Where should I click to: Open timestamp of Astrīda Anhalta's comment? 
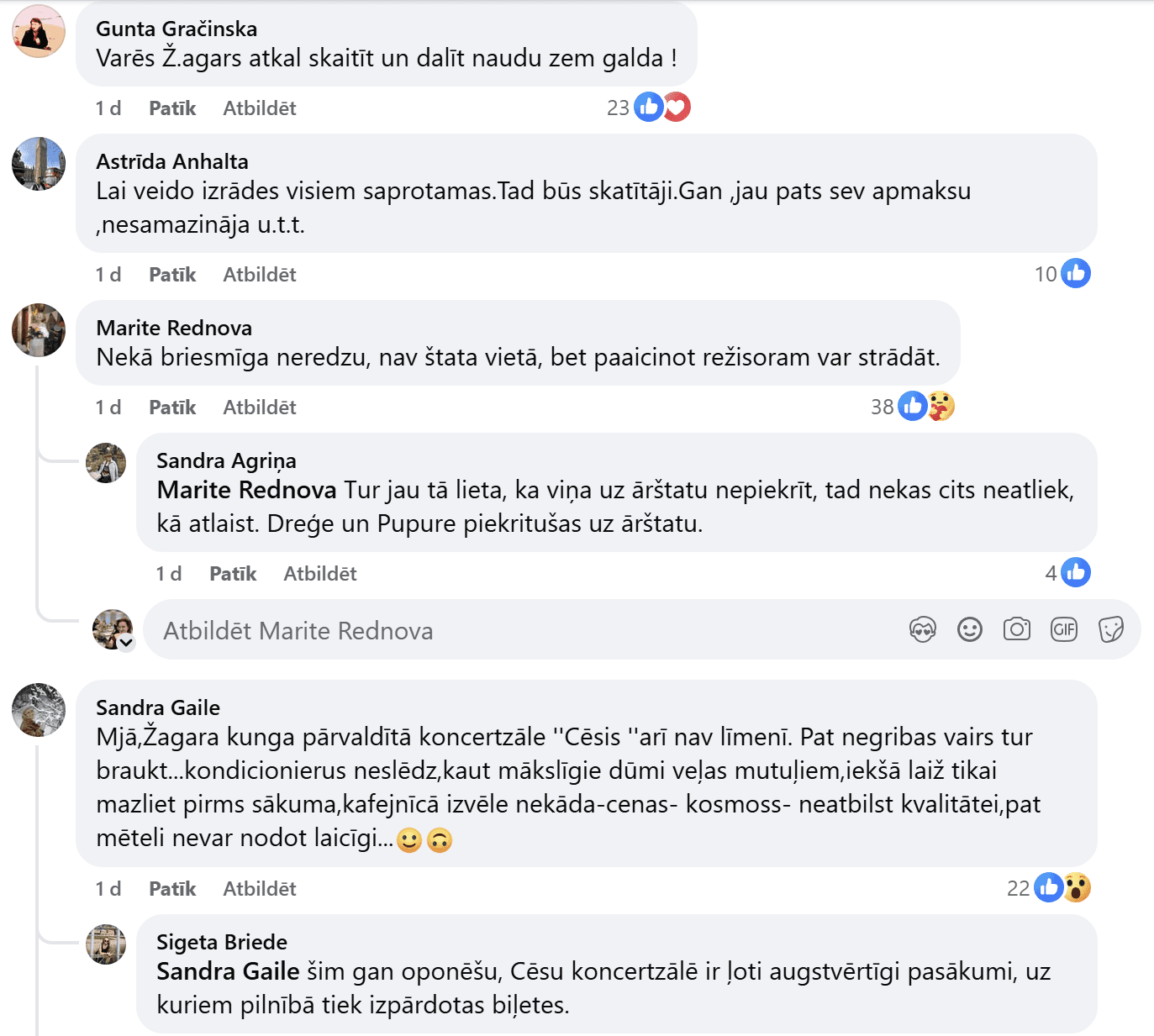(x=108, y=275)
